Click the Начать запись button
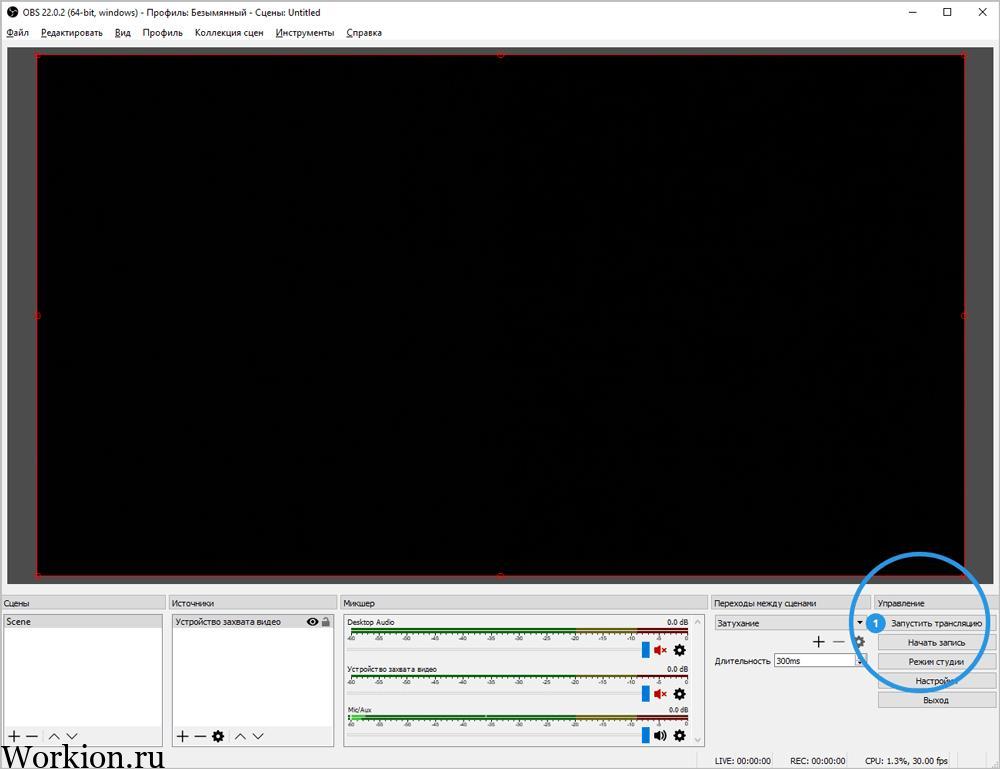Viewport: 1000px width, 769px height. tap(936, 642)
